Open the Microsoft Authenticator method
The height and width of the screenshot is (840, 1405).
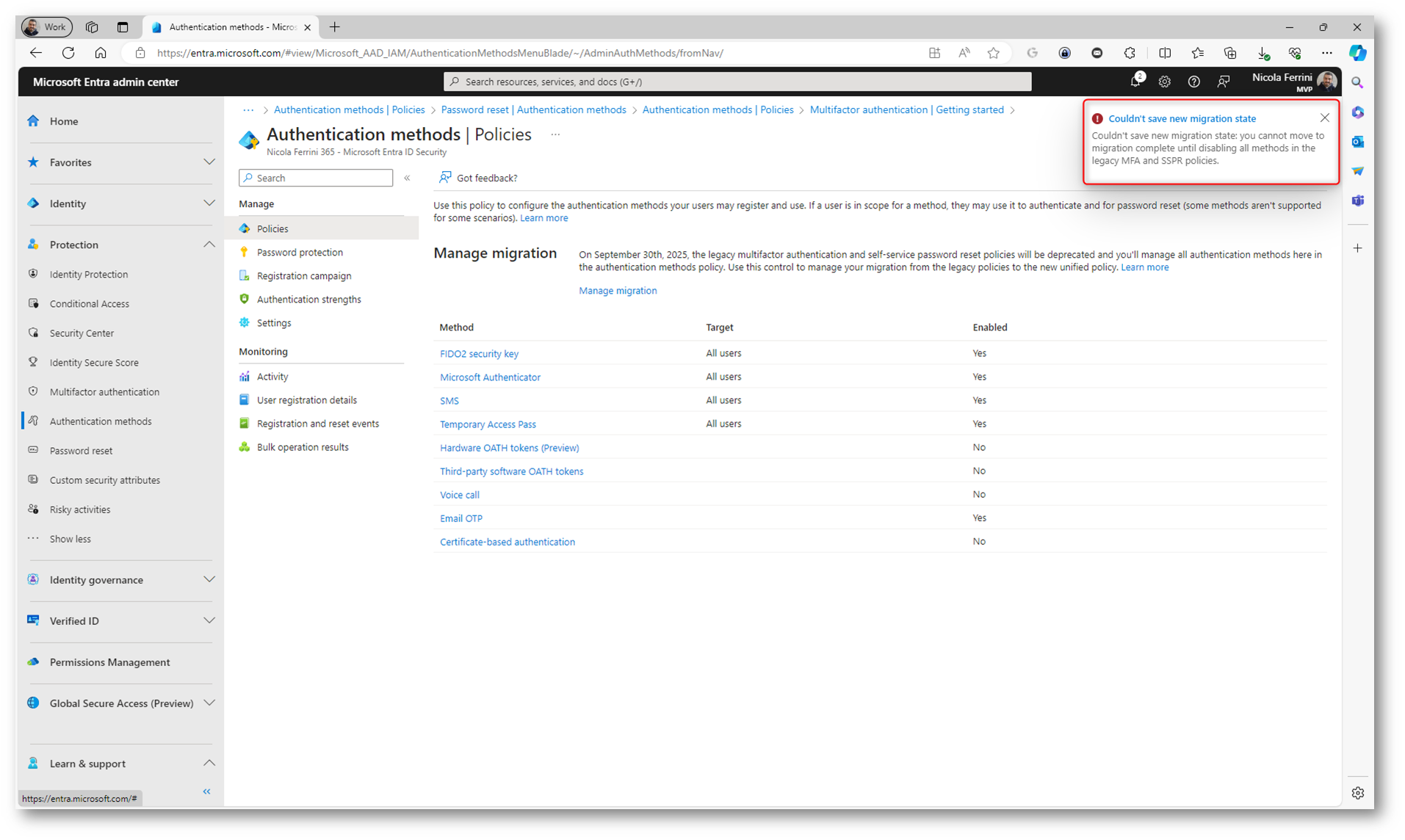coord(490,377)
